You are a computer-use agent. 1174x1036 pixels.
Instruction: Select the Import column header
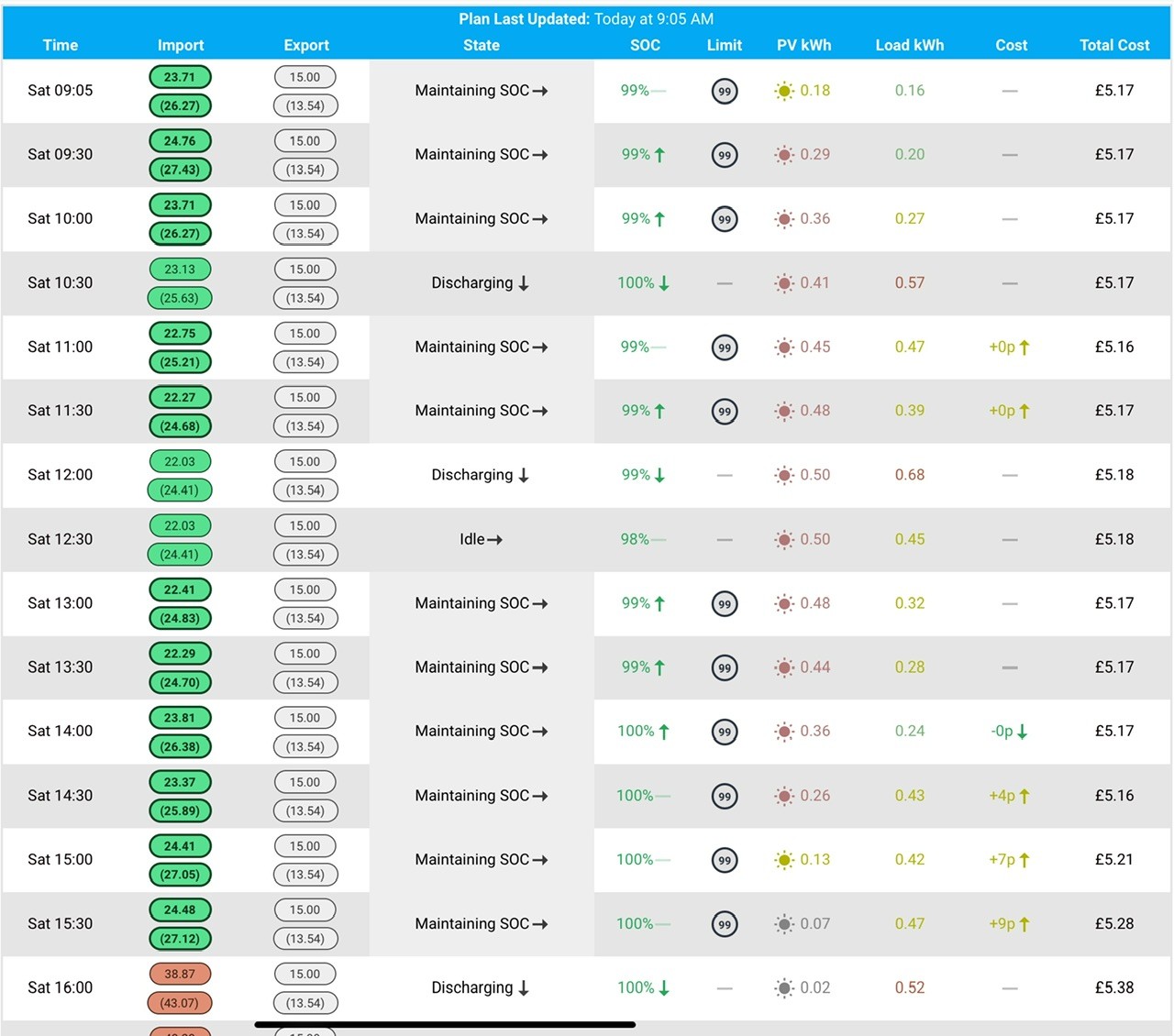(181, 45)
